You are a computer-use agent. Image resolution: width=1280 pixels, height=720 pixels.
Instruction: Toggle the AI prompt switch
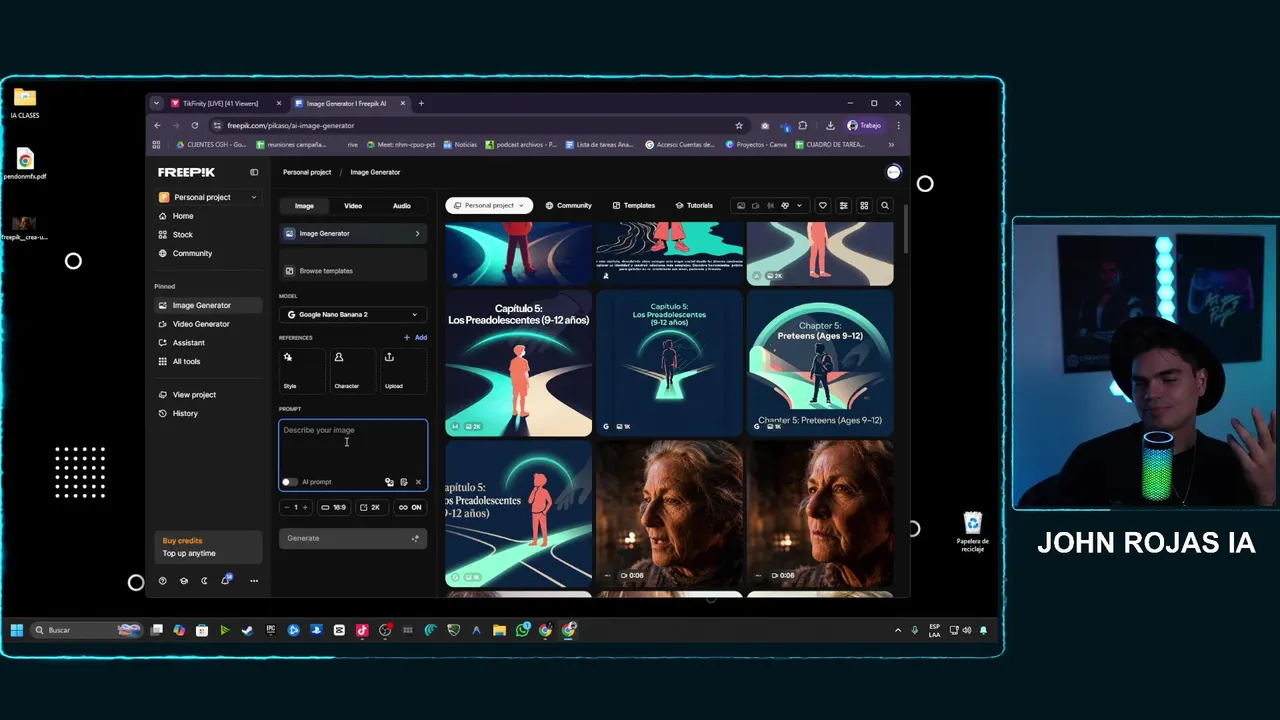(x=289, y=482)
